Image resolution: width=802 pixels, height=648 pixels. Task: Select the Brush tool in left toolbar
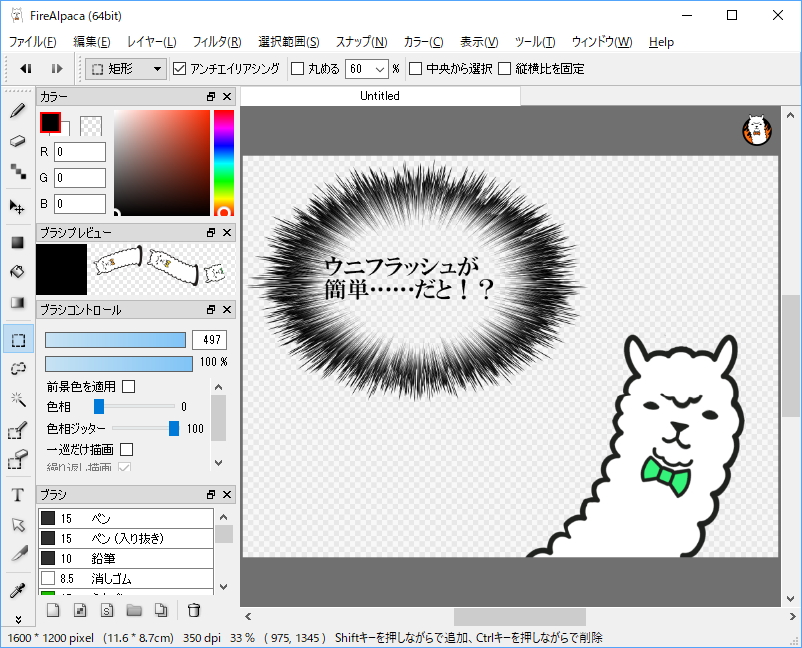pos(18,110)
